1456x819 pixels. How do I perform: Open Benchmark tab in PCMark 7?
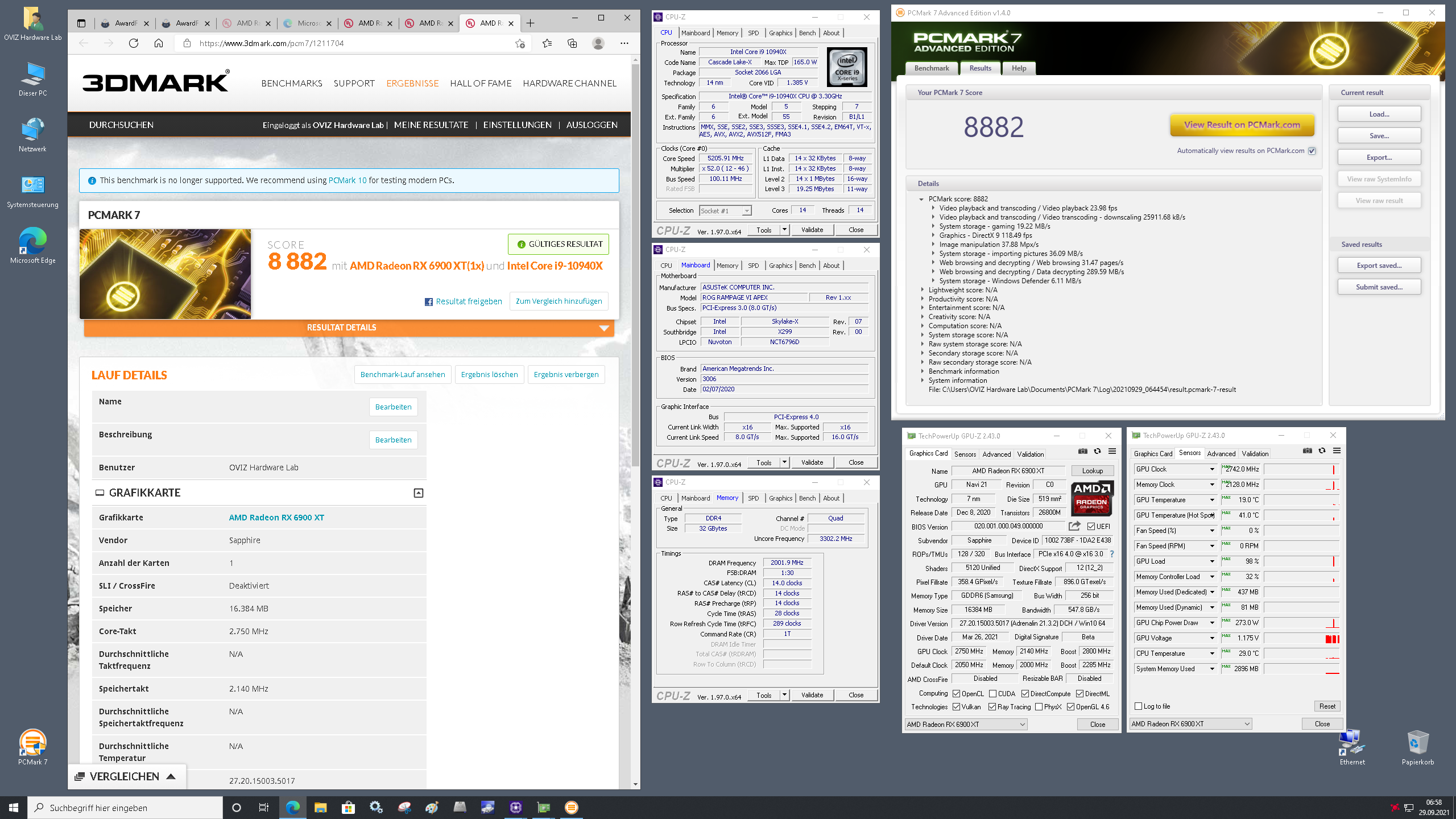pos(931,68)
